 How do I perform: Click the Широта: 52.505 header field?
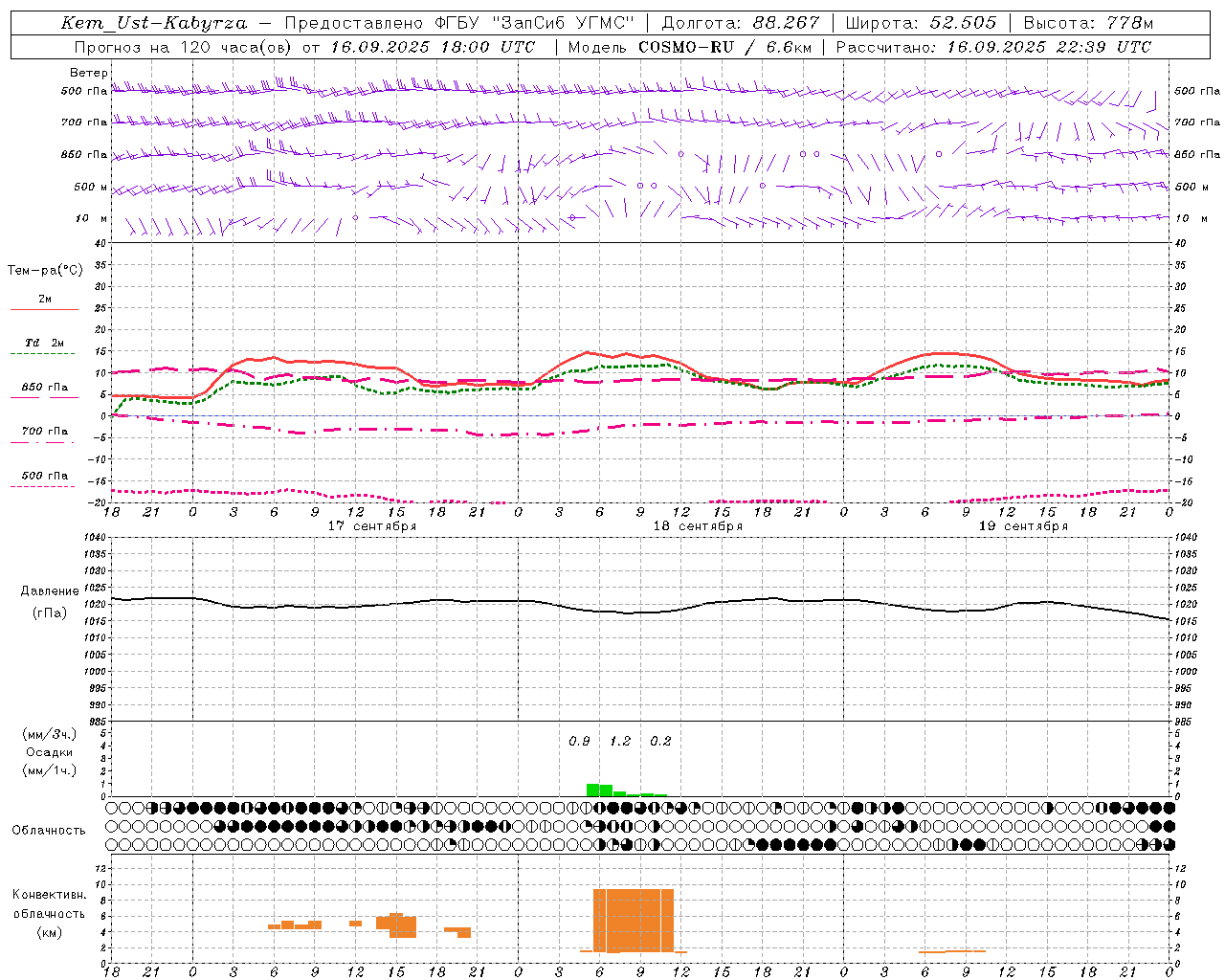click(921, 23)
